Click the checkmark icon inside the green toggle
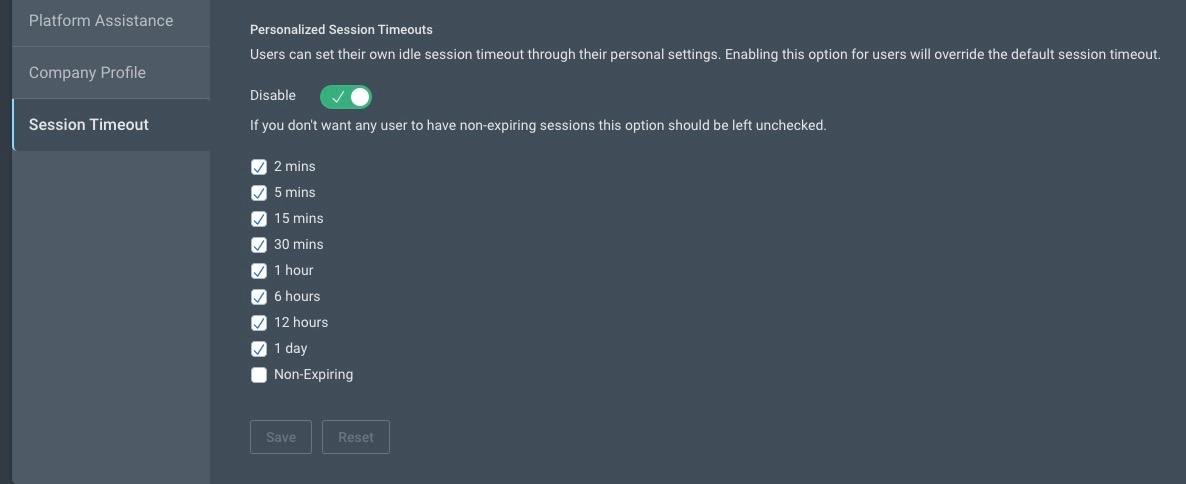The height and width of the screenshot is (484, 1186). [337, 97]
